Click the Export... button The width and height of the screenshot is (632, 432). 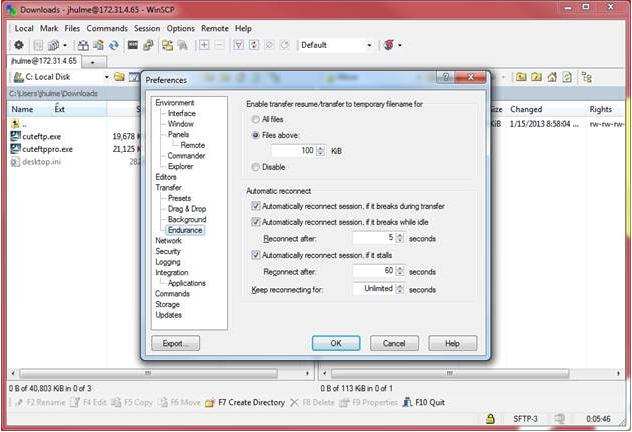[176, 343]
